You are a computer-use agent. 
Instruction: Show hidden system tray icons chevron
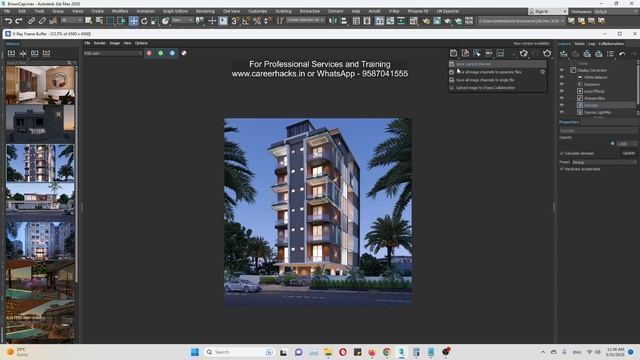(543, 352)
